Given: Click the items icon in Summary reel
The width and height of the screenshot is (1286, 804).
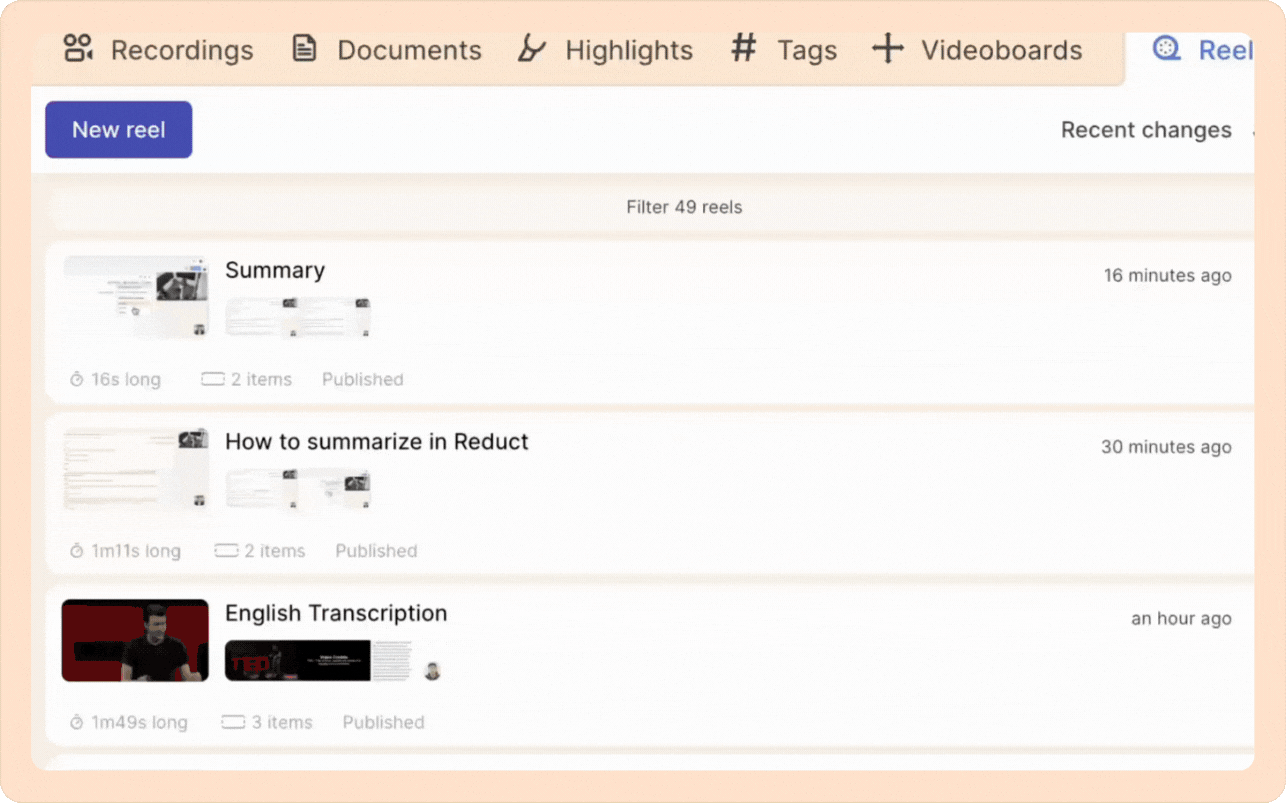Looking at the screenshot, I should pos(212,380).
